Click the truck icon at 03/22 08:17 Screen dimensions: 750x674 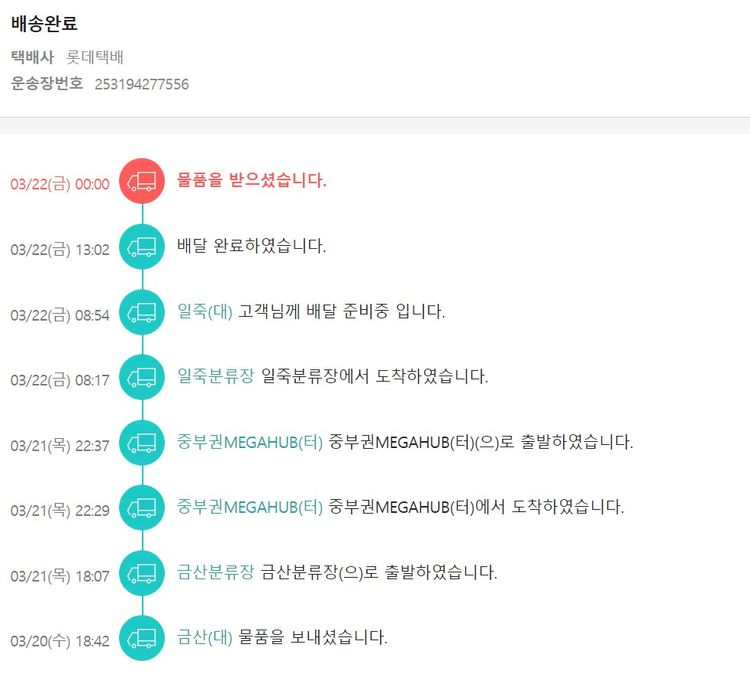(142, 377)
